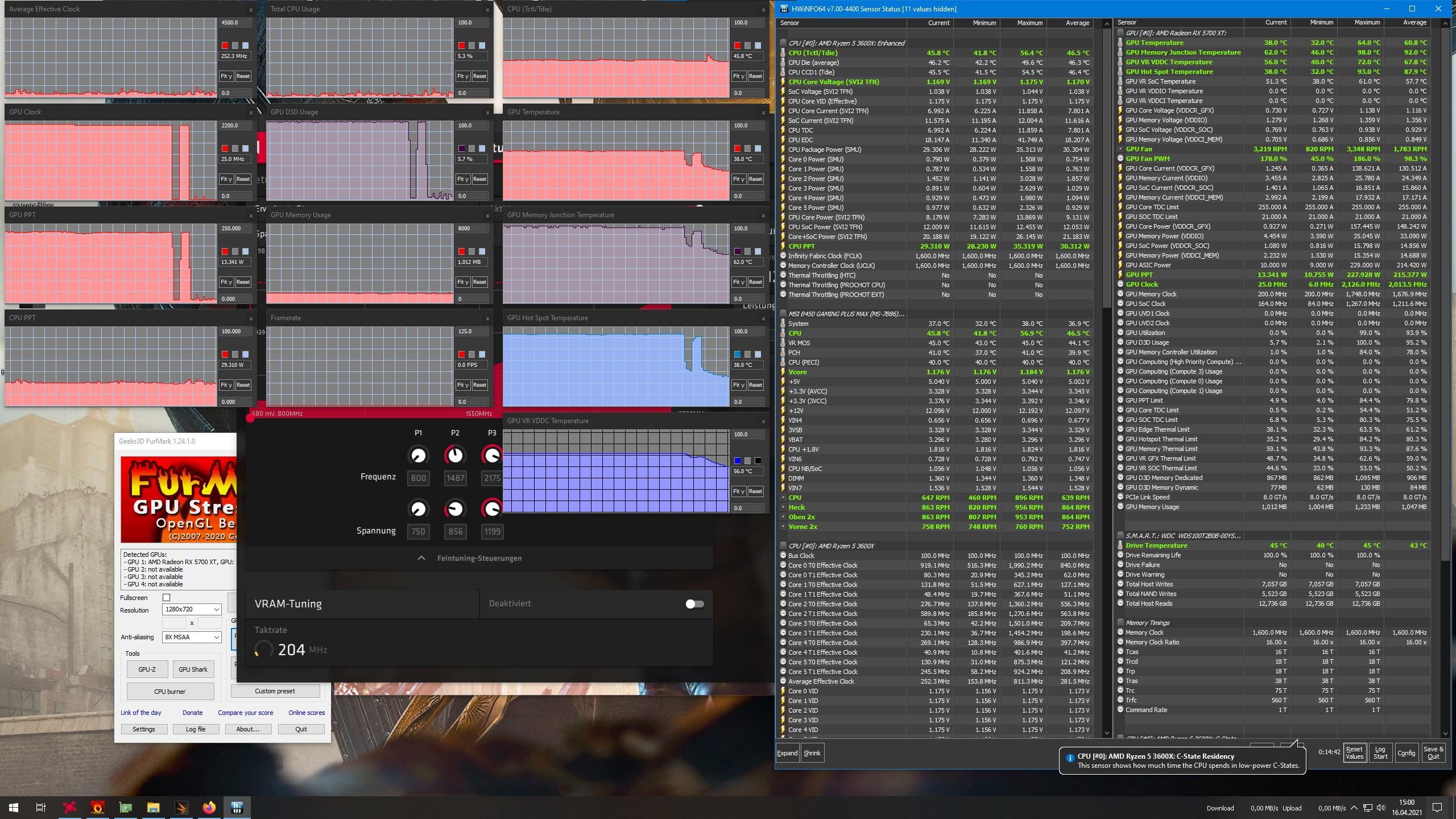The width and height of the screenshot is (1456, 819).
Task: Adjust the P2 Frequenz knob
Action: tap(455, 455)
